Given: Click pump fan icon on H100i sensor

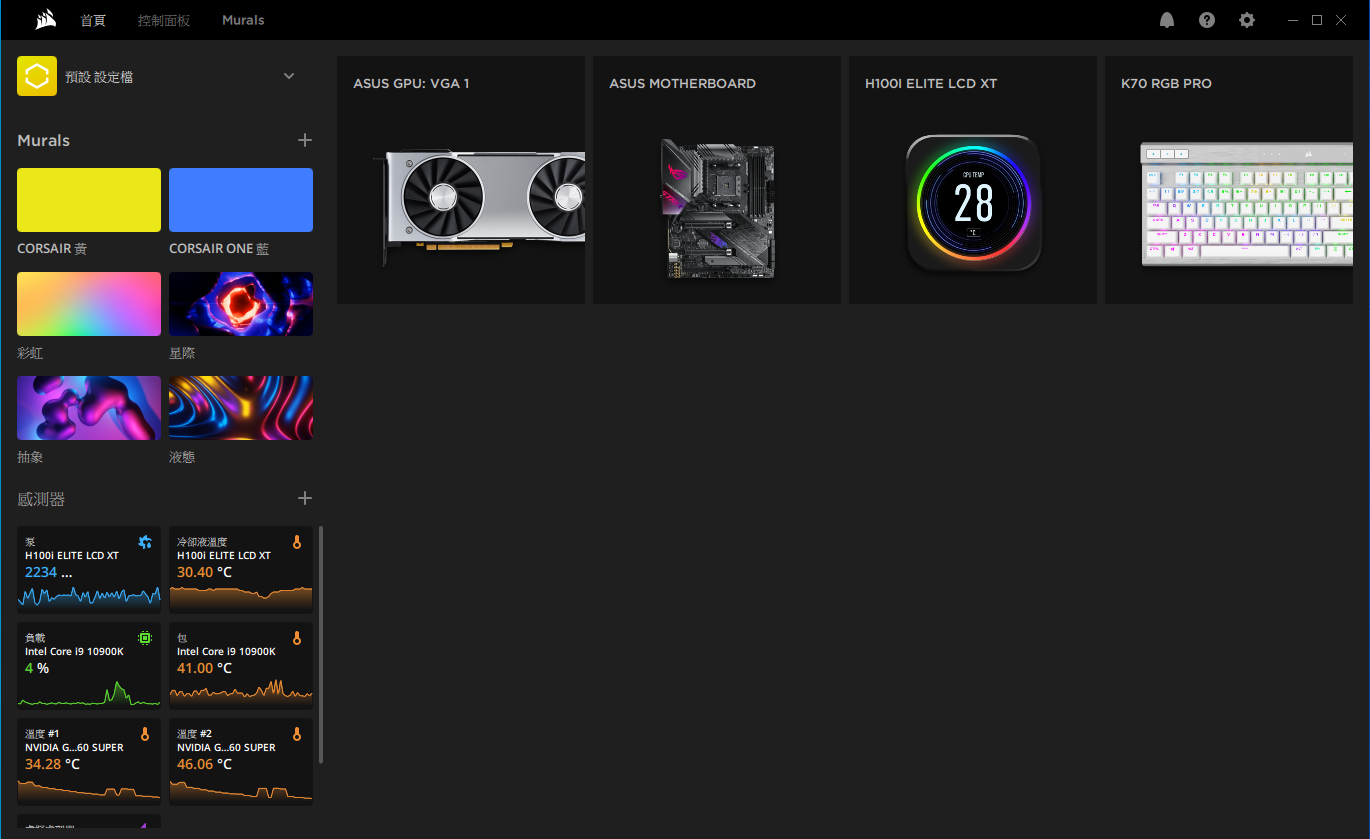Looking at the screenshot, I should (x=145, y=542).
